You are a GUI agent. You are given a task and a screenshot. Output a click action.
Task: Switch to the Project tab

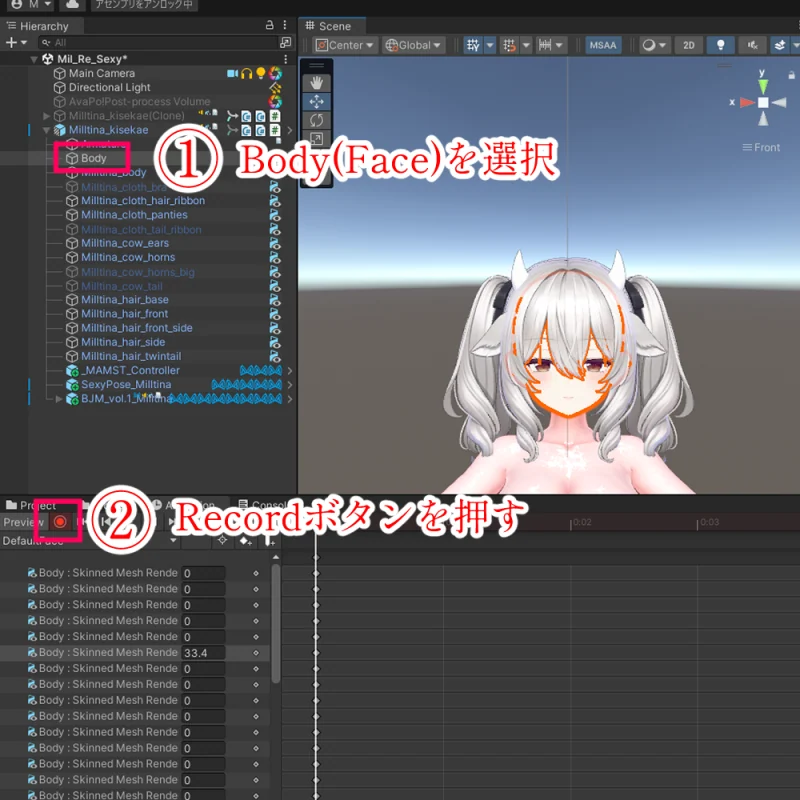32,505
